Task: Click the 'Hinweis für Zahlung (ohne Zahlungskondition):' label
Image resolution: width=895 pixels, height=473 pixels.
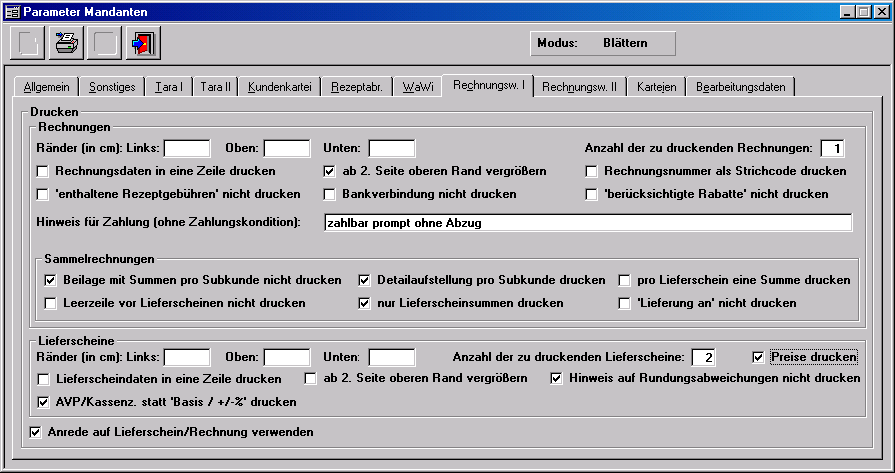Action: [x=168, y=222]
